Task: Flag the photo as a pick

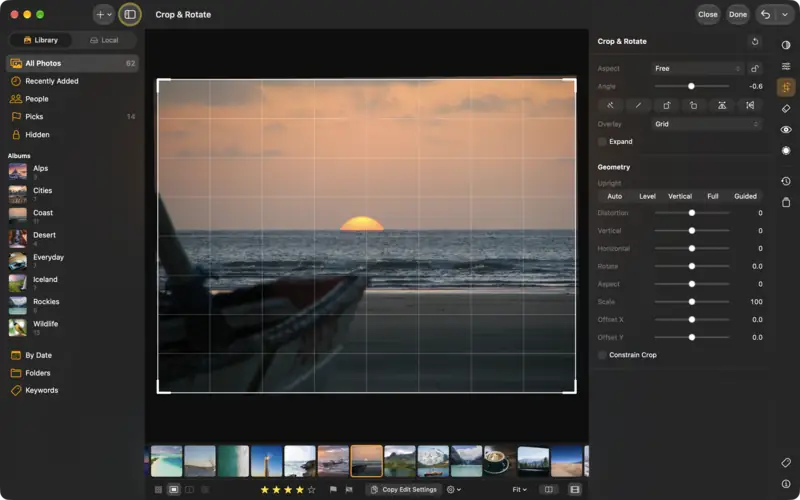Action: coord(333,489)
